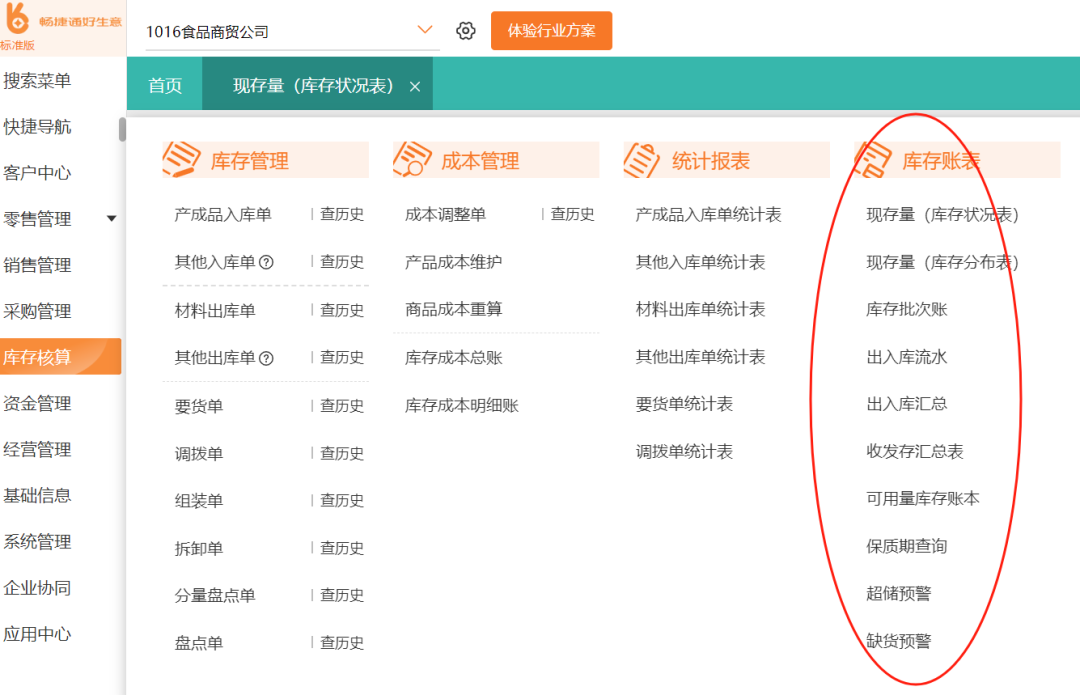The height and width of the screenshot is (695, 1080).
Task: Select 库存核算 in sidebar
Action: tap(61, 357)
